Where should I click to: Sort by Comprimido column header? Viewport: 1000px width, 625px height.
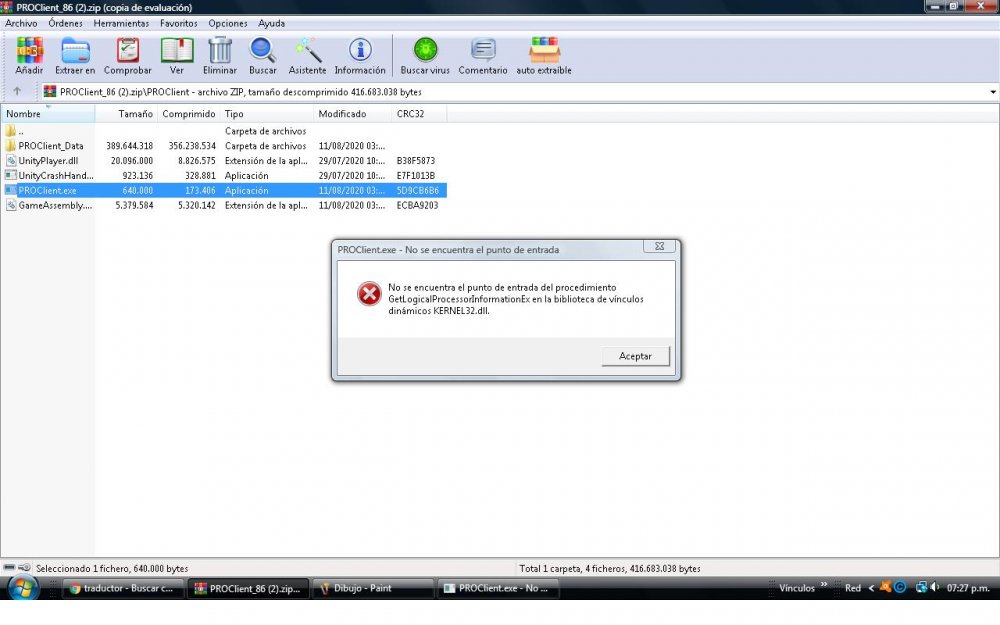pos(189,114)
